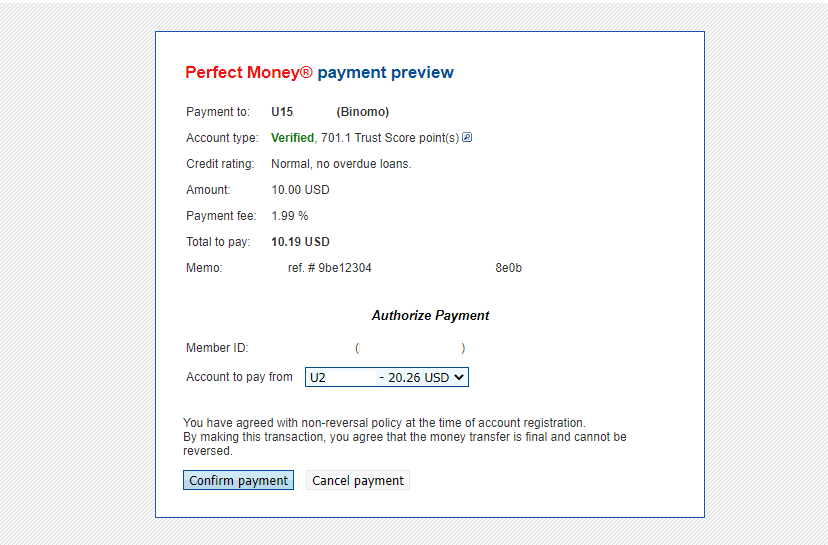Click the blue payment preview heading
The width and height of the screenshot is (828, 545).
(x=385, y=73)
